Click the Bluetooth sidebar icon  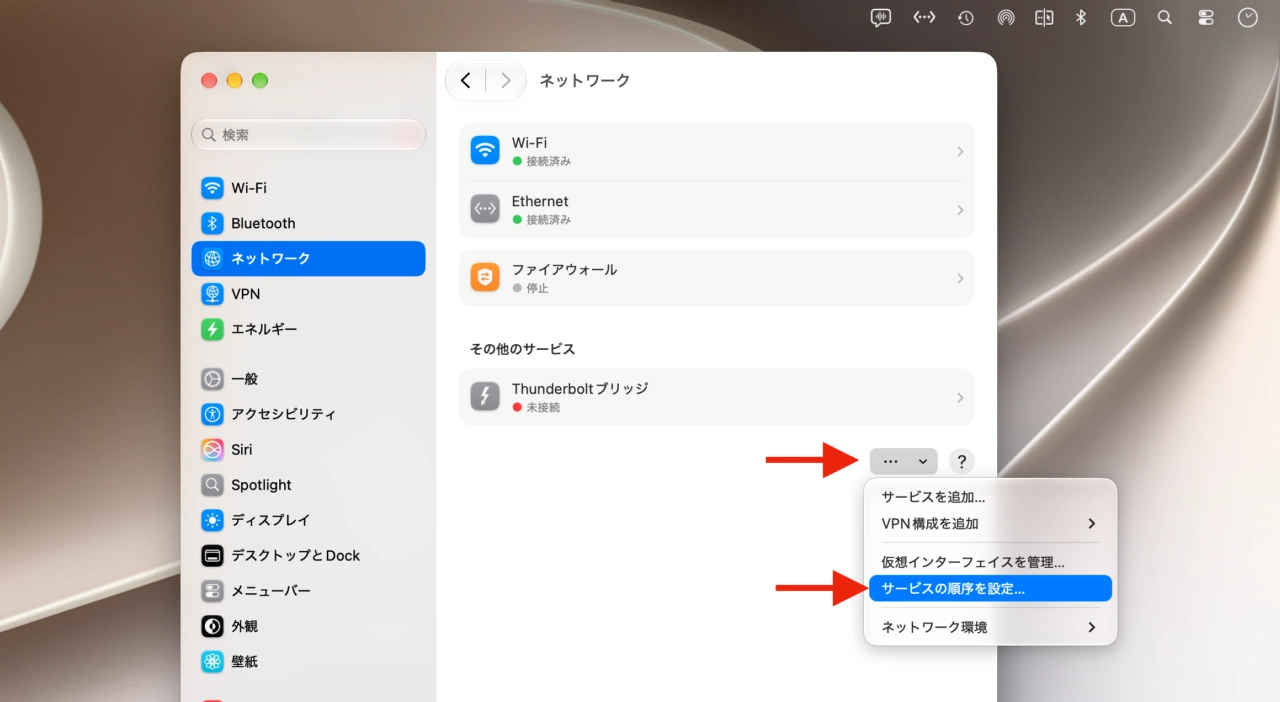click(x=212, y=223)
